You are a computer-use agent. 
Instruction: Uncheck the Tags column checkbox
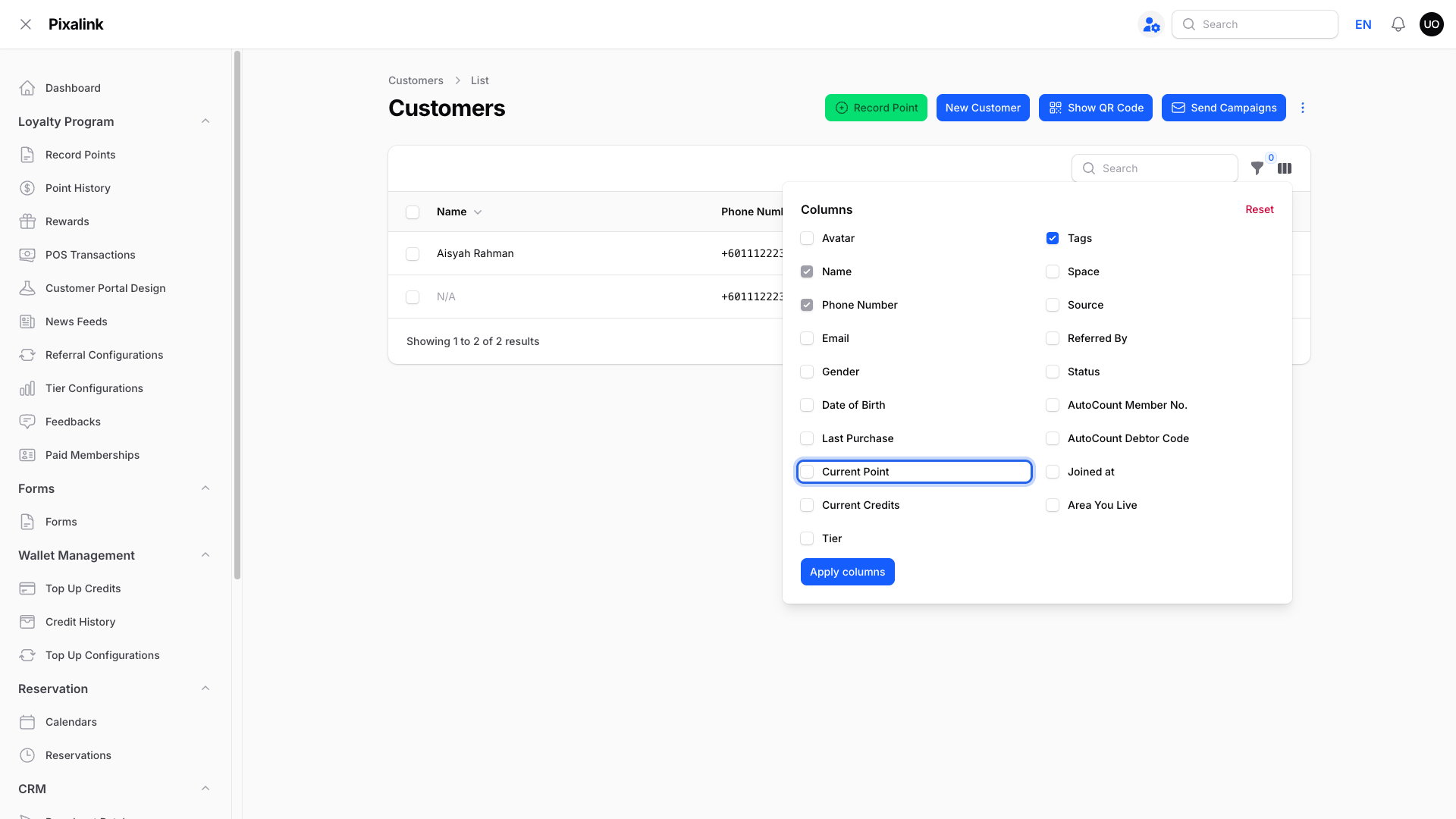point(1053,238)
